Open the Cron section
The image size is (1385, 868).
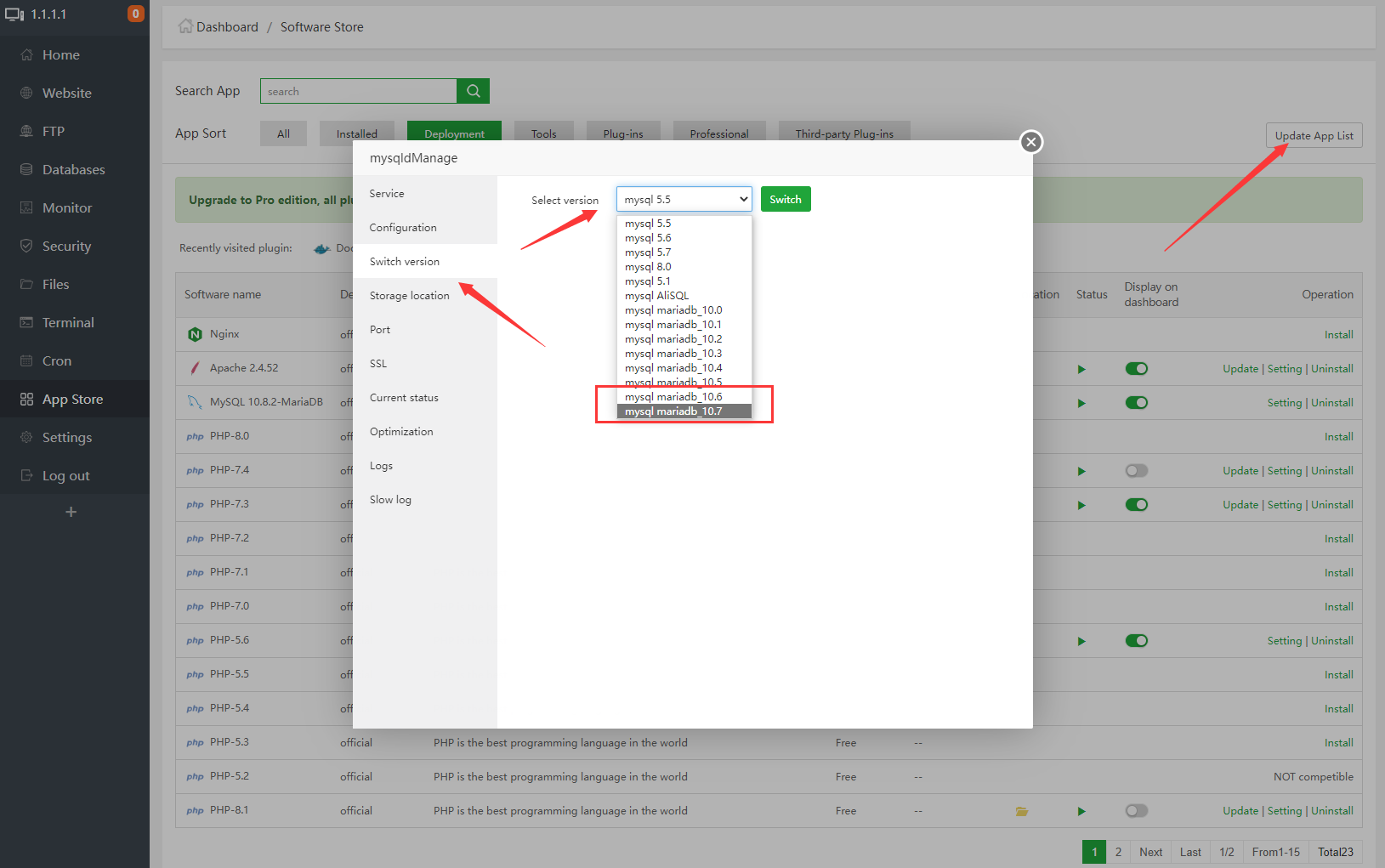pos(57,361)
